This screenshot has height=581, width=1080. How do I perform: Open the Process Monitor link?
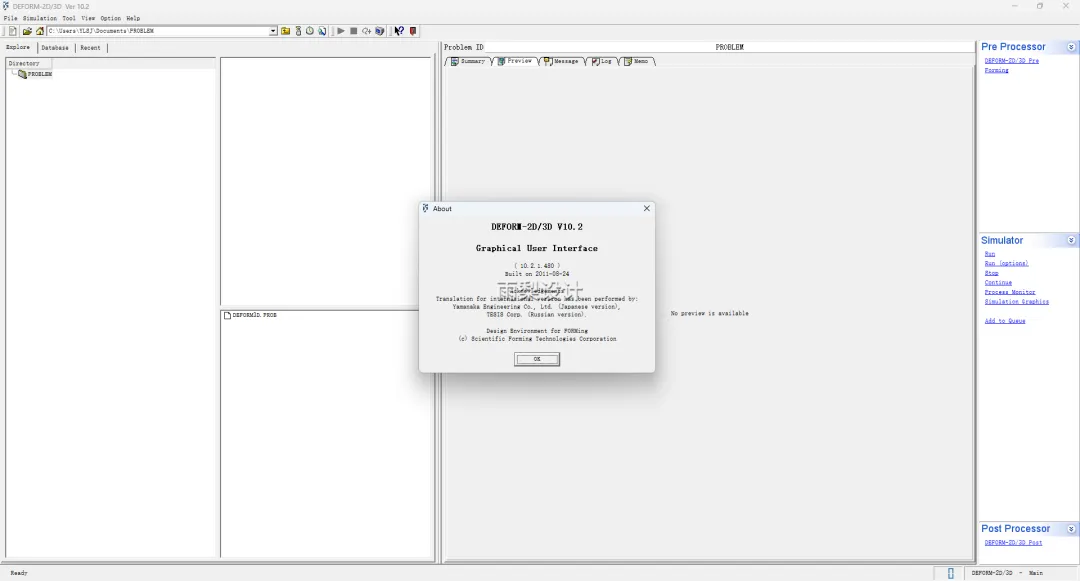1010,293
